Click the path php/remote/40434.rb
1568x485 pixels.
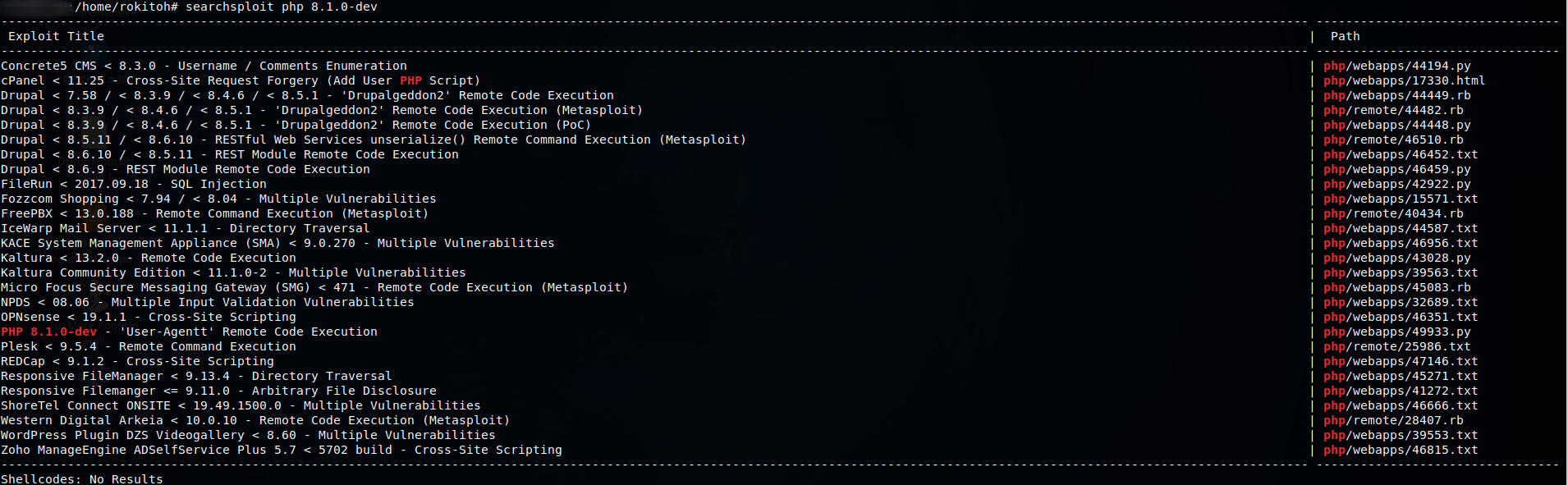[1393, 213]
